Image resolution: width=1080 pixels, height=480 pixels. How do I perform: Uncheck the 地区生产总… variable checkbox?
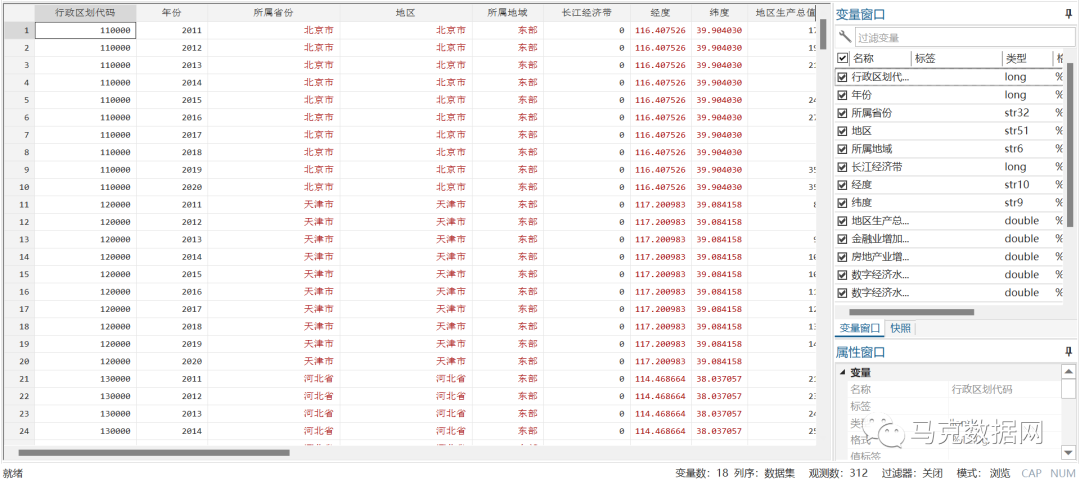coord(842,221)
